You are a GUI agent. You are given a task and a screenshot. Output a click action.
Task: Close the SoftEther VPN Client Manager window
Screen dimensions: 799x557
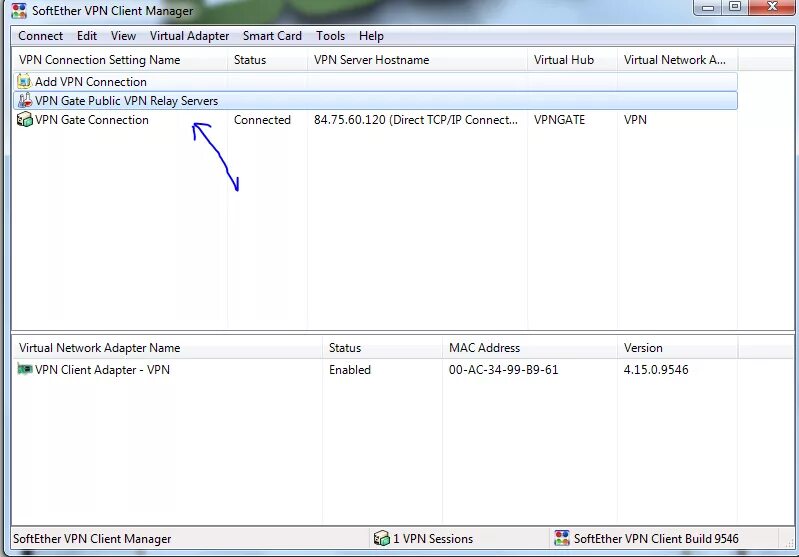tap(772, 7)
